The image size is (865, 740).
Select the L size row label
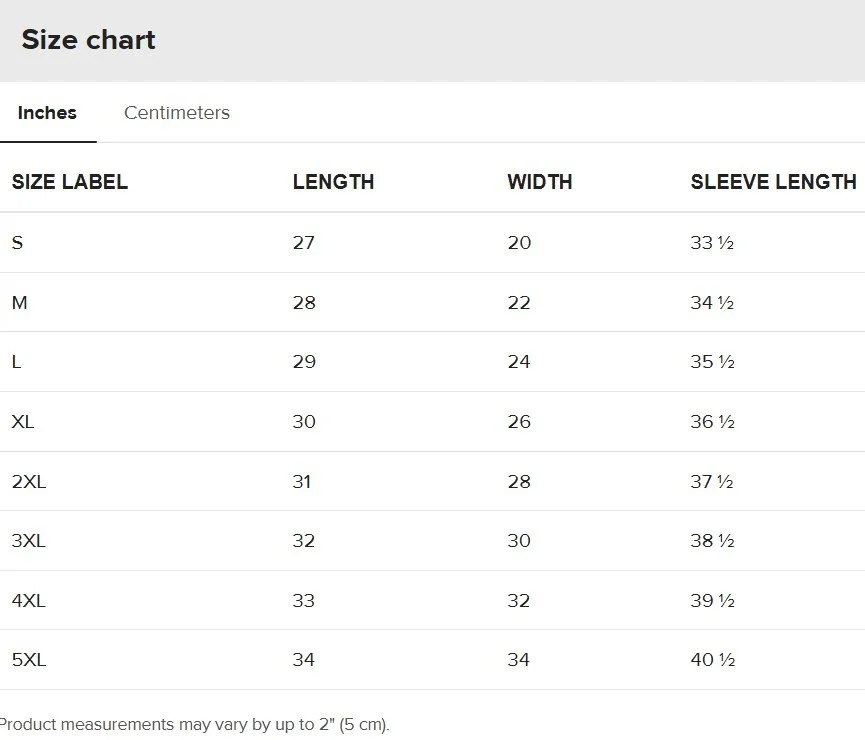[x=16, y=362]
